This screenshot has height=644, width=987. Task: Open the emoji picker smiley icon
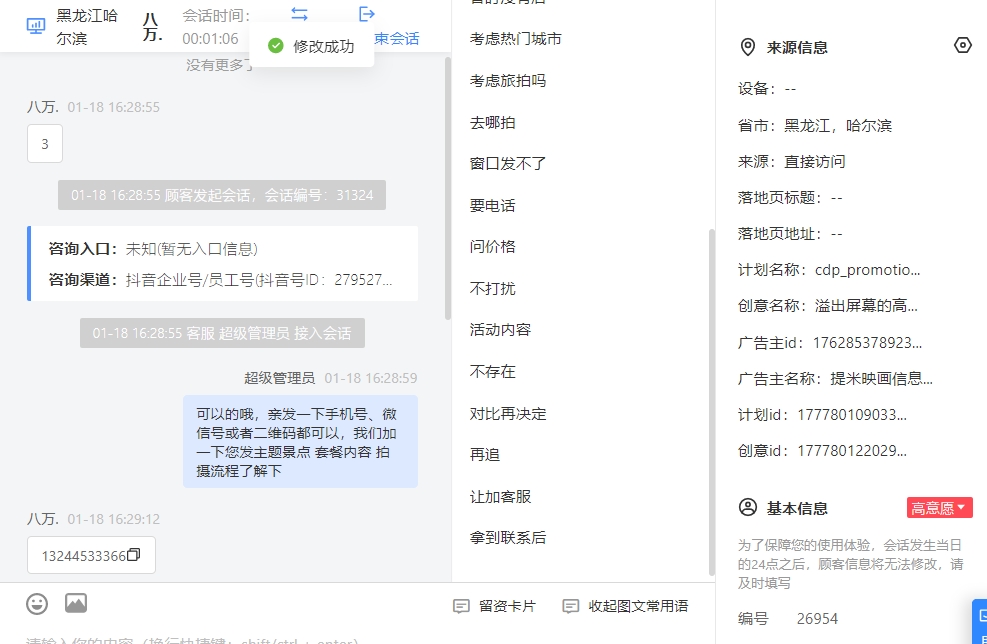click(37, 604)
